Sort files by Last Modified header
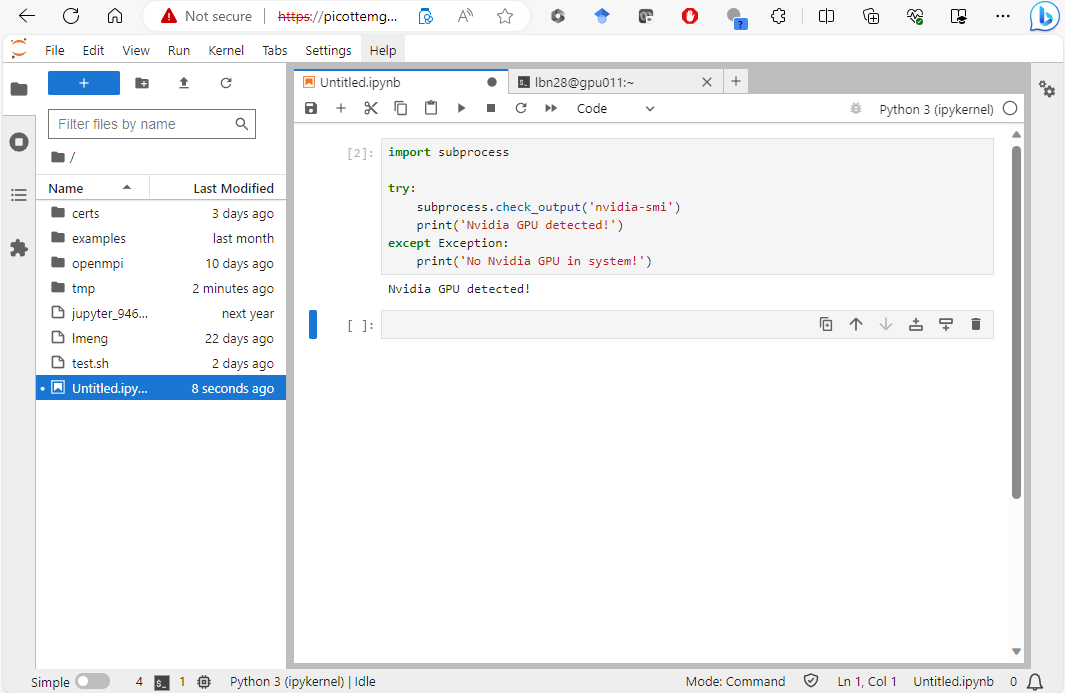The height and width of the screenshot is (693, 1065). coord(218,188)
